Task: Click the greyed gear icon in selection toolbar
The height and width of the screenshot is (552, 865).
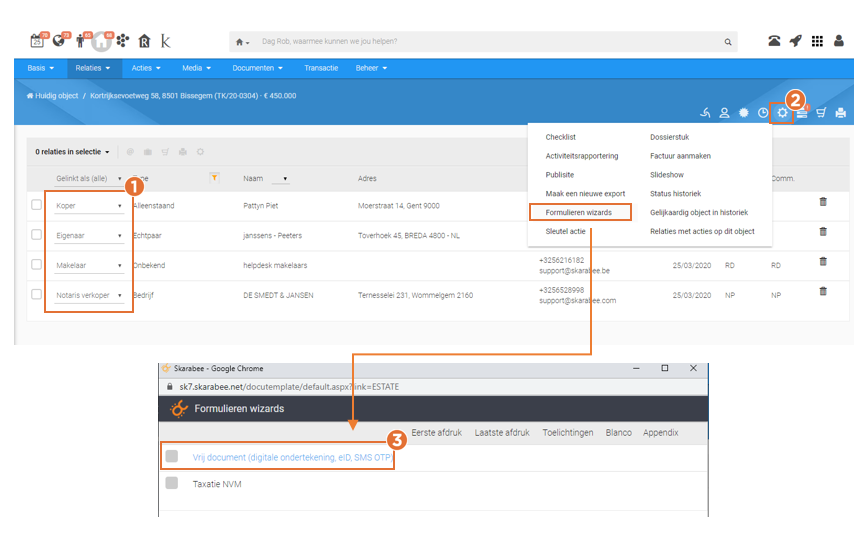Action: tap(200, 152)
